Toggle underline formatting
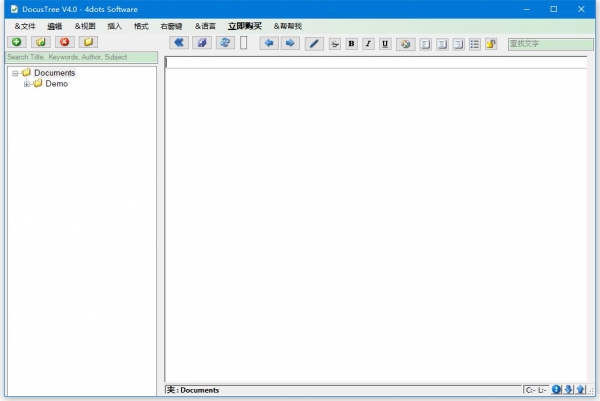600x401 pixels. click(385, 44)
